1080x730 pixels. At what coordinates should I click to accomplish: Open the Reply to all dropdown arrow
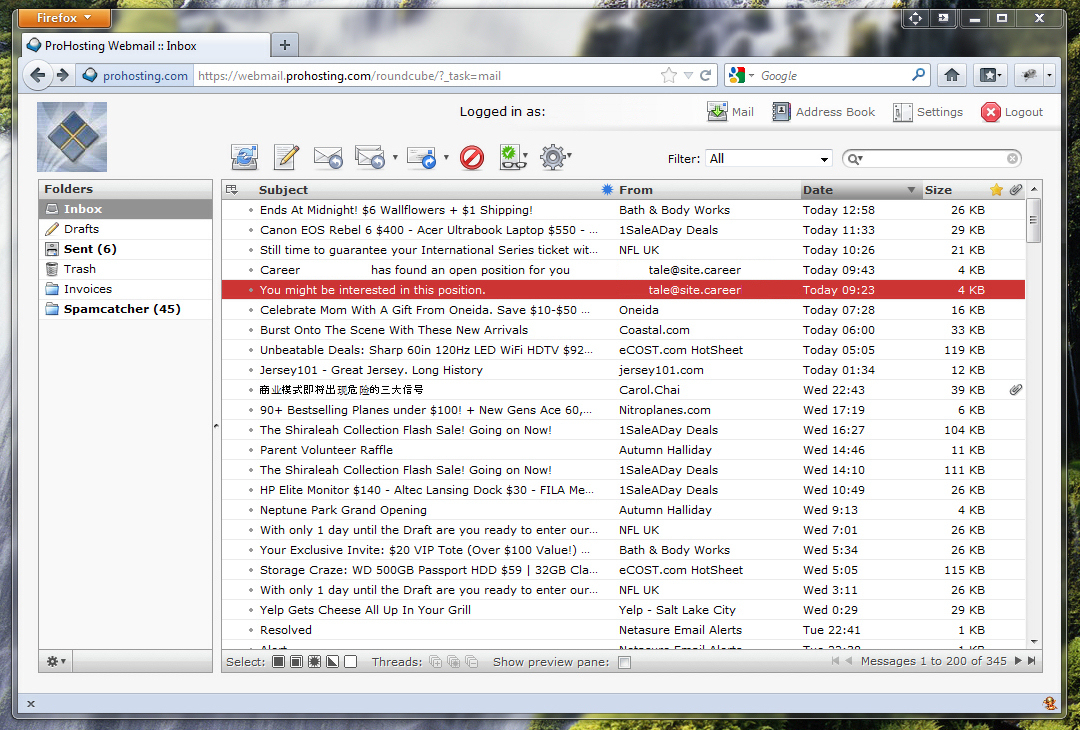coord(395,158)
